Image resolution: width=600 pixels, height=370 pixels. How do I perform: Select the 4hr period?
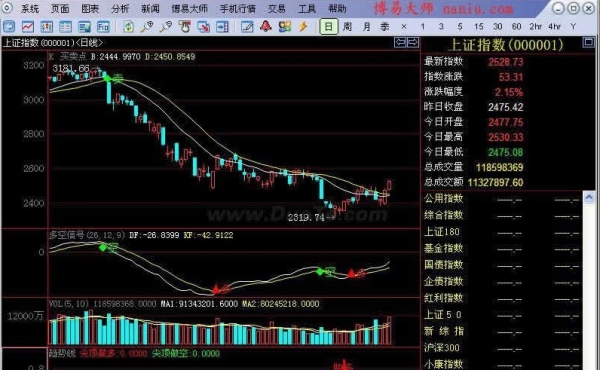click(554, 26)
